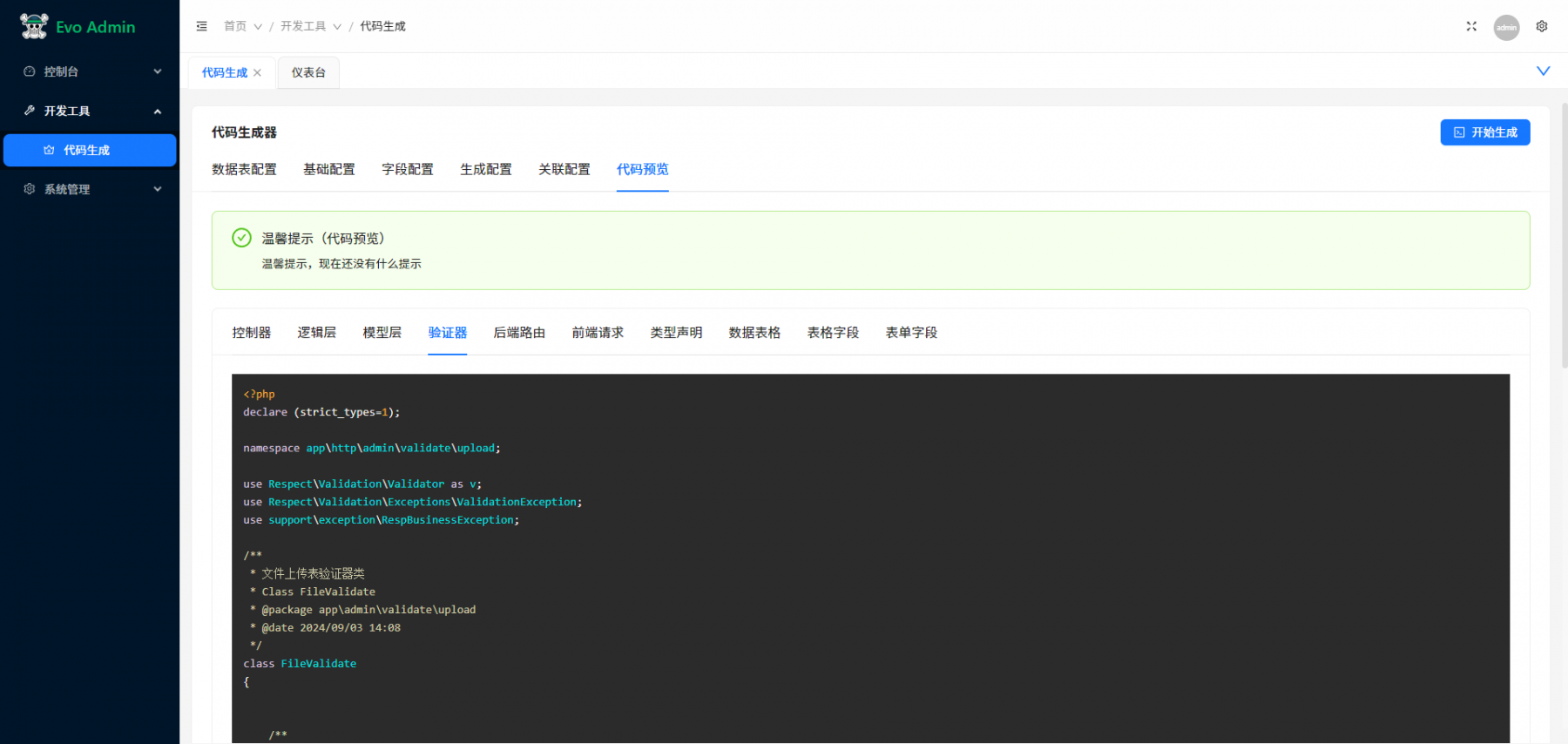Collapse the 开发工具 sidebar menu
The image size is (1568, 744).
point(158,111)
